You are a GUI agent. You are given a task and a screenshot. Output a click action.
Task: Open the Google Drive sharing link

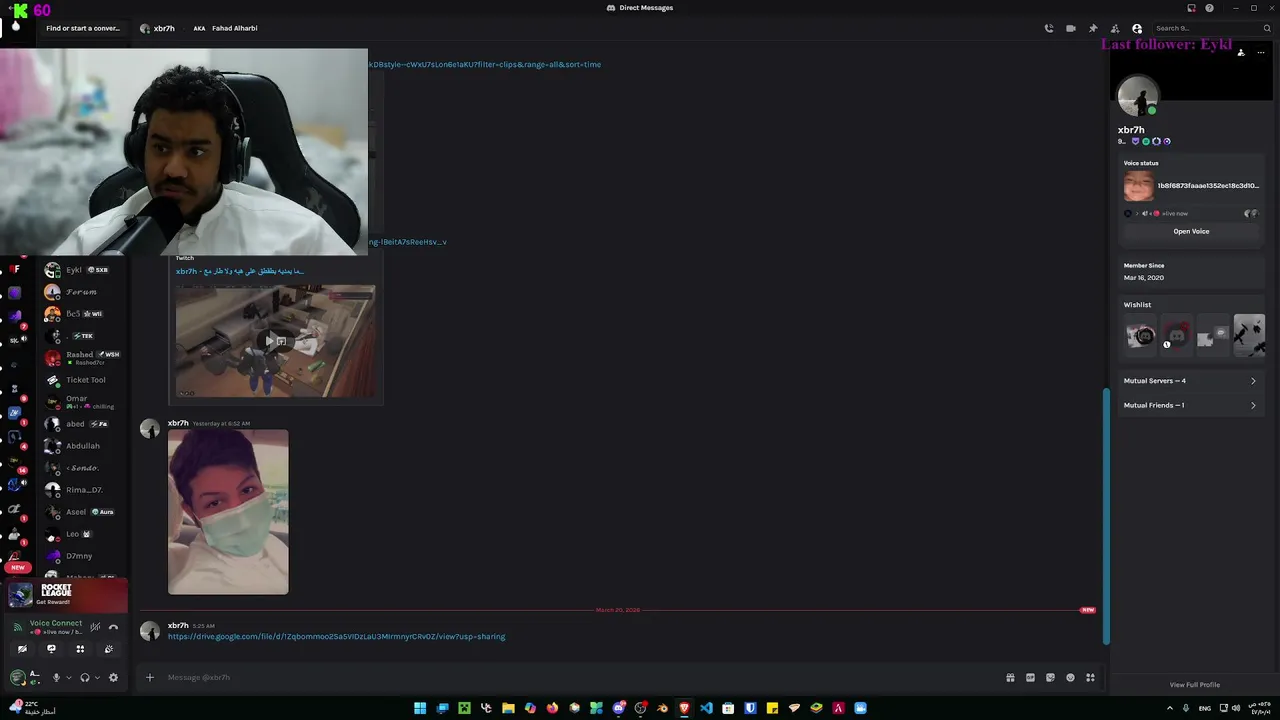point(336,636)
